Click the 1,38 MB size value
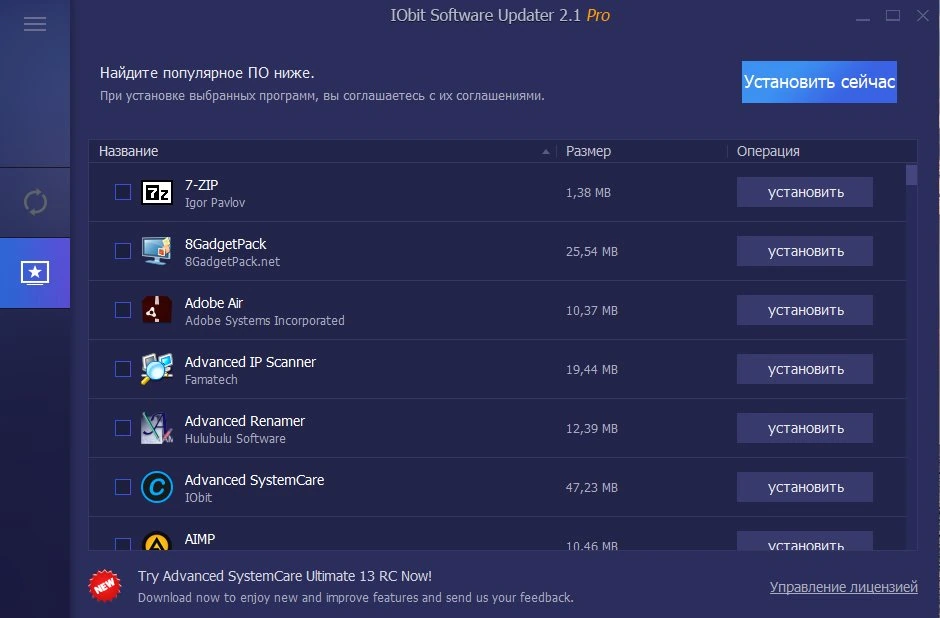The width and height of the screenshot is (940, 618). pyautogui.click(x=588, y=192)
